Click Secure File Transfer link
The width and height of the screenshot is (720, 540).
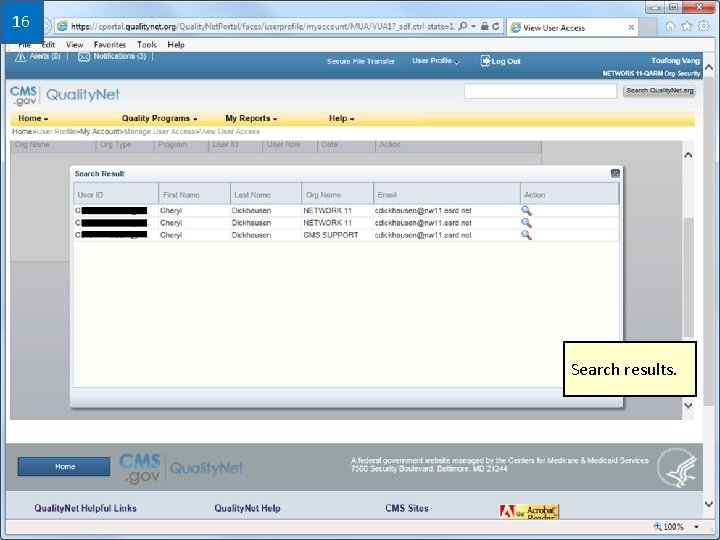[x=360, y=61]
